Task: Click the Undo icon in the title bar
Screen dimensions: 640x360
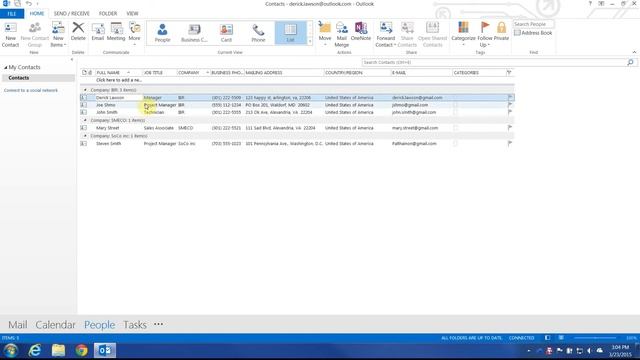Action: [x=28, y=4]
